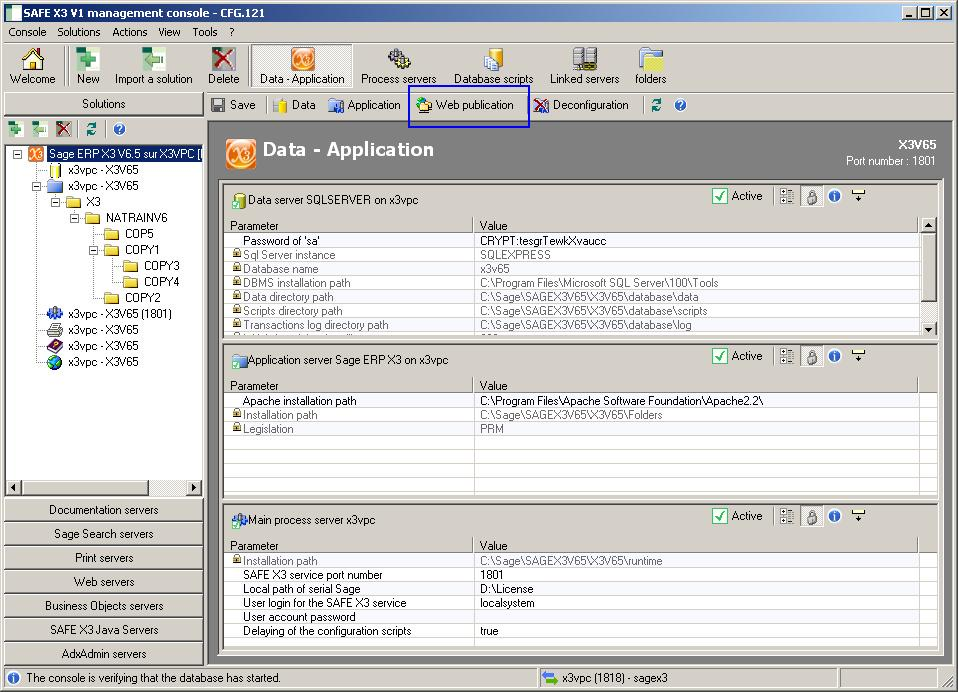Click the Data button beside Save
Image resolution: width=958 pixels, height=692 pixels.
click(x=294, y=105)
